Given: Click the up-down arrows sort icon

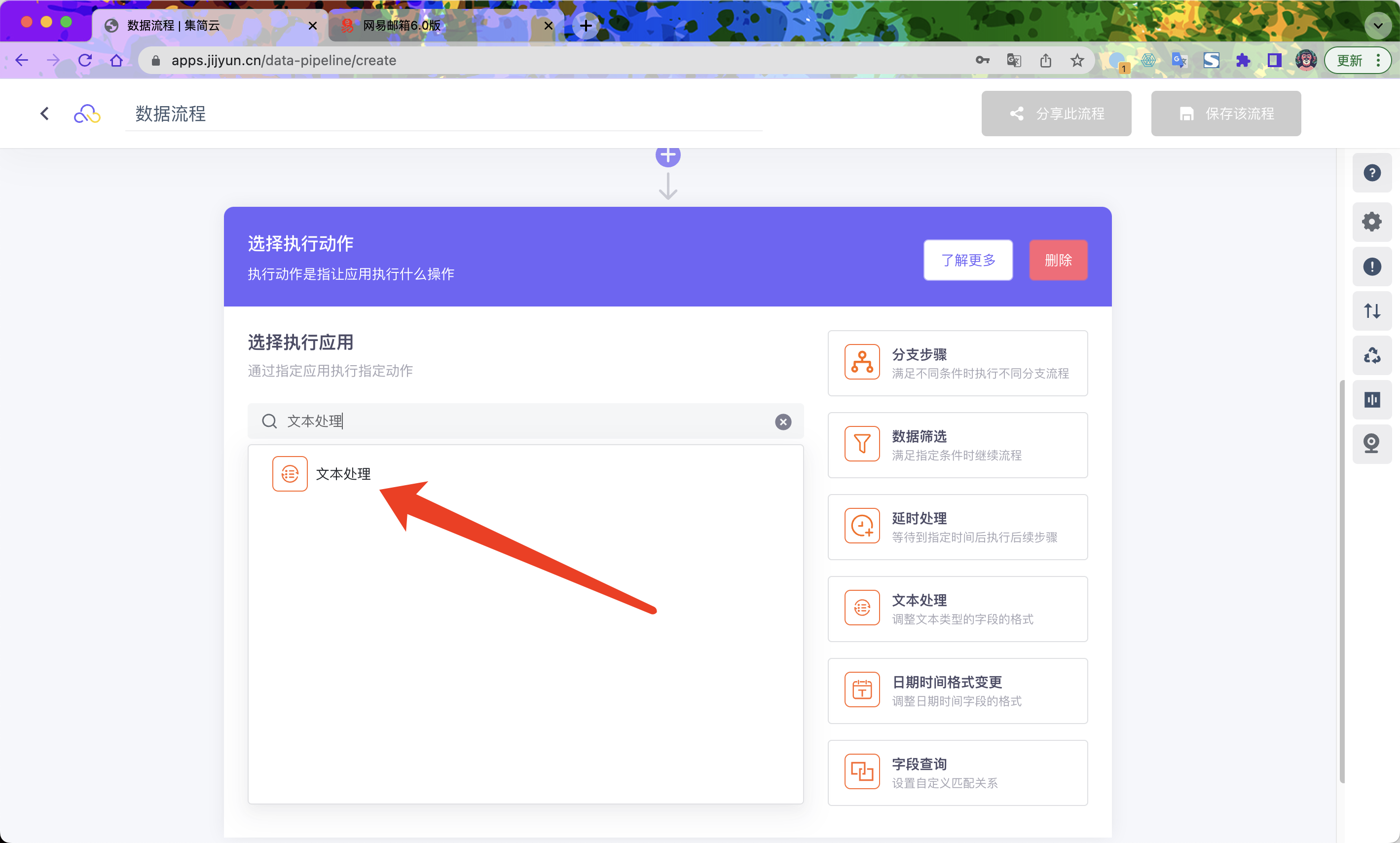Looking at the screenshot, I should (x=1371, y=311).
